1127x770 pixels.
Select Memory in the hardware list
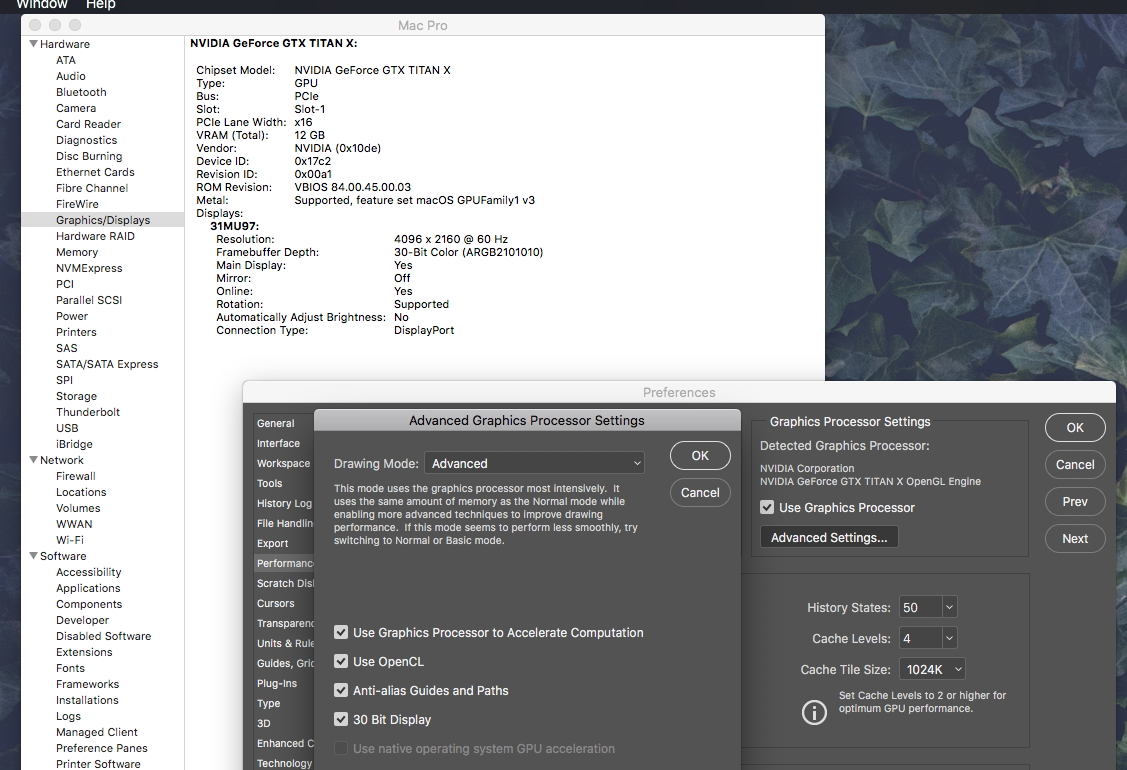[77, 252]
